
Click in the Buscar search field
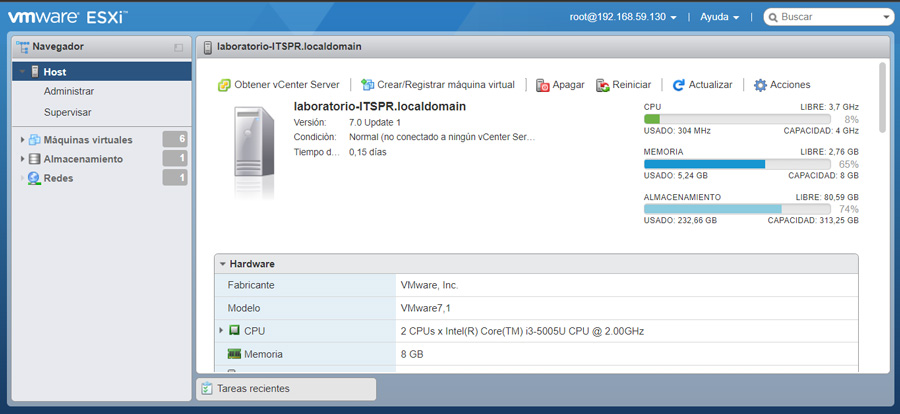[x=829, y=17]
